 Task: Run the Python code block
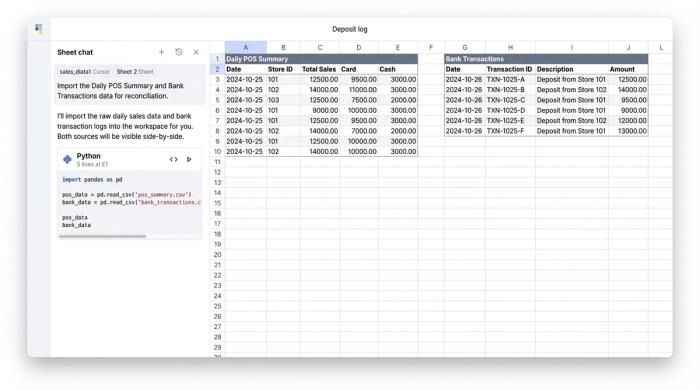tap(189, 159)
